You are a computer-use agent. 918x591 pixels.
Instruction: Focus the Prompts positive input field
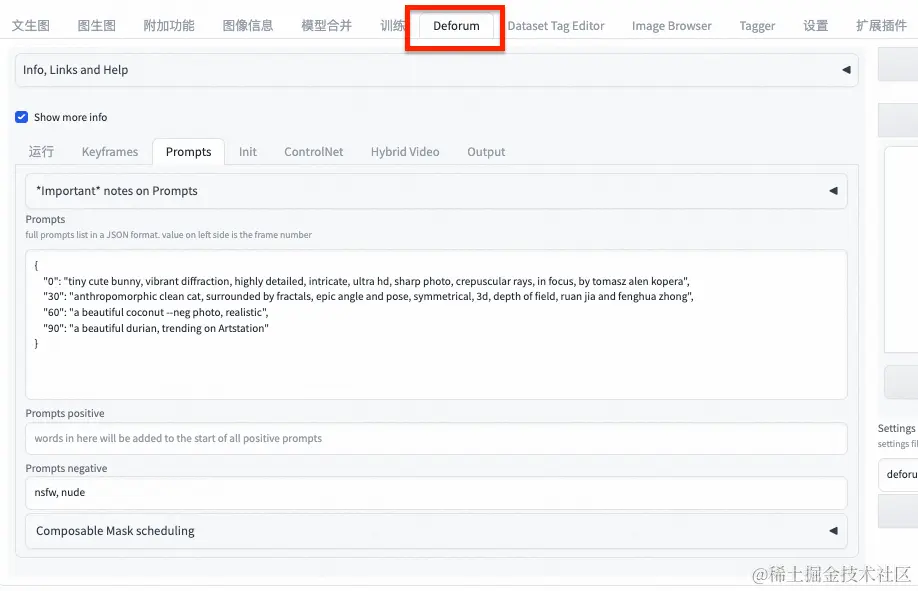[436, 438]
